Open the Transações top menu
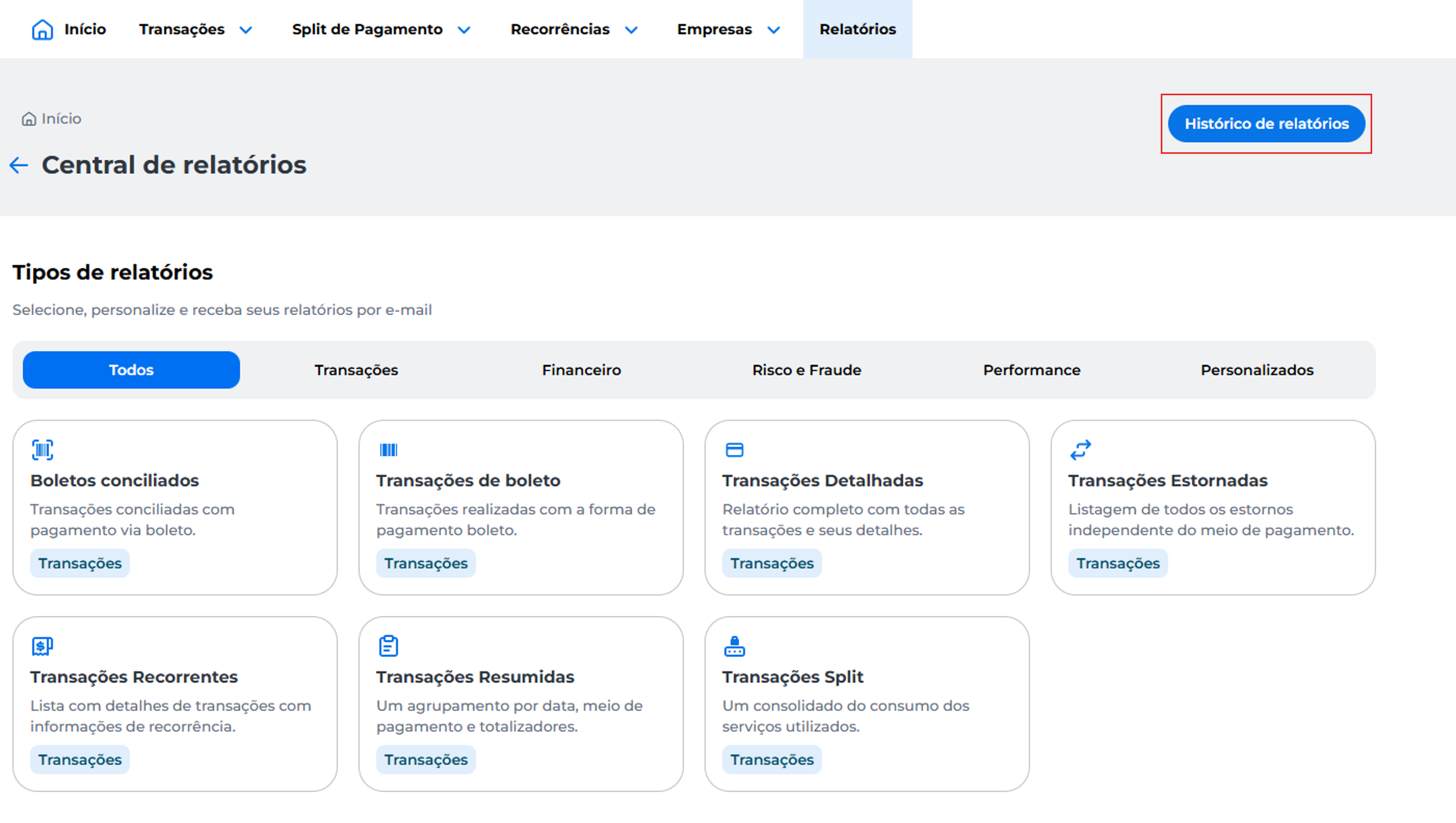The height and width of the screenshot is (823, 1456). (182, 29)
